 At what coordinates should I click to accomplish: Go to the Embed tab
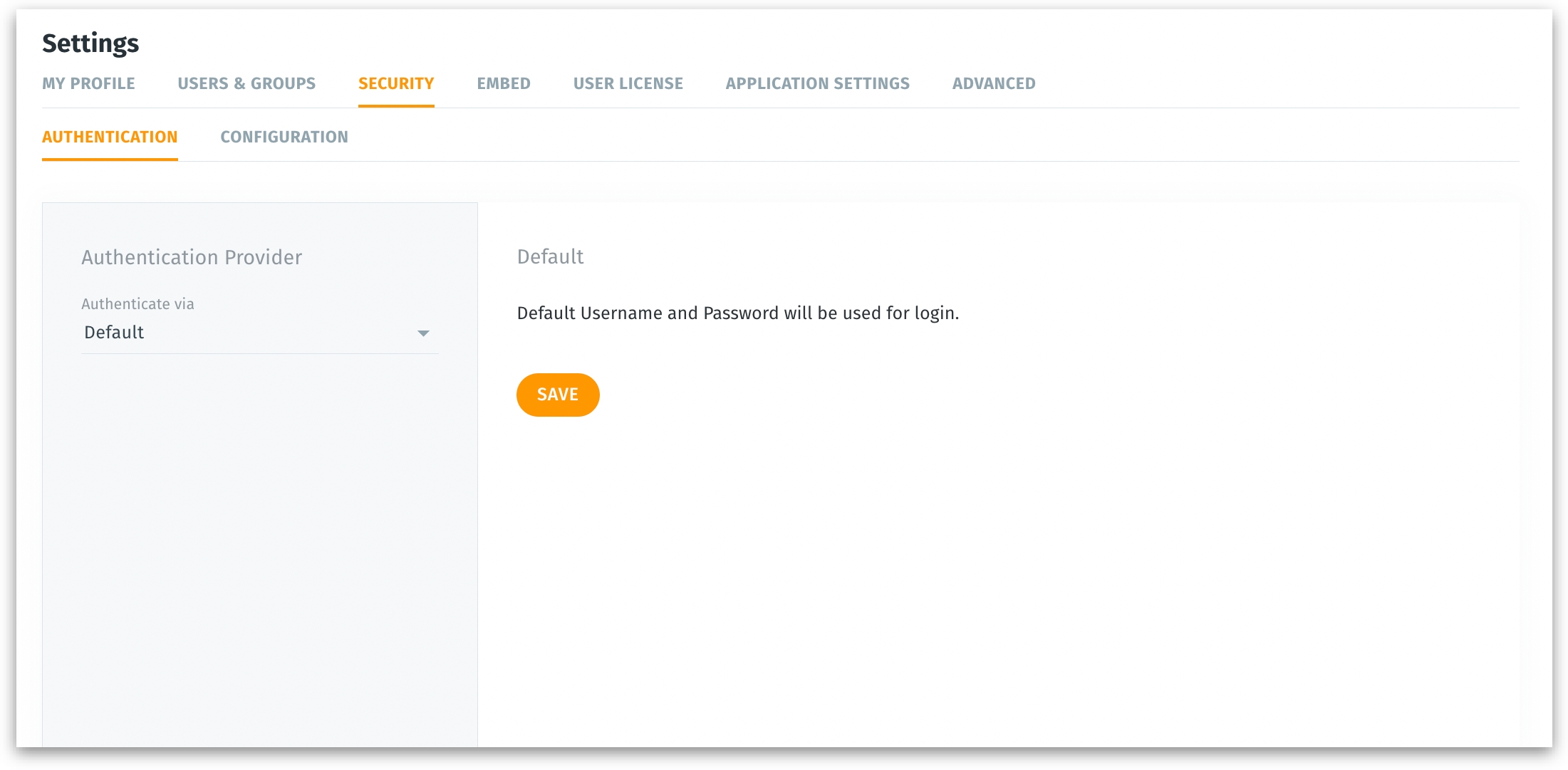pos(504,83)
